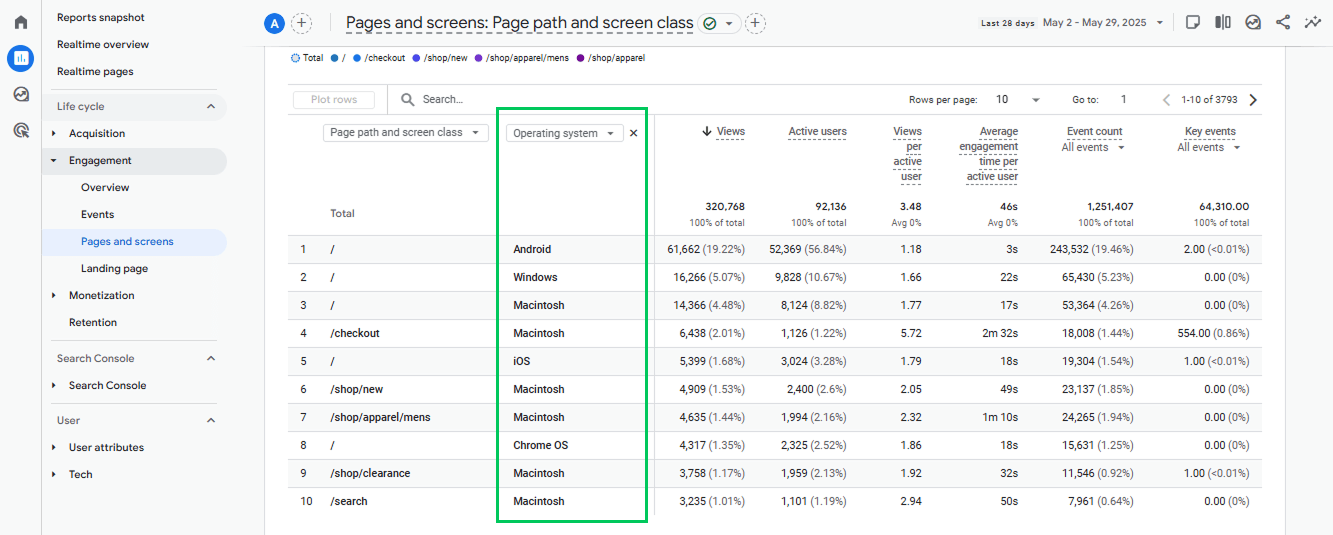Image resolution: width=1333 pixels, height=535 pixels.
Task: Sort by the Active users column
Action: (x=817, y=131)
